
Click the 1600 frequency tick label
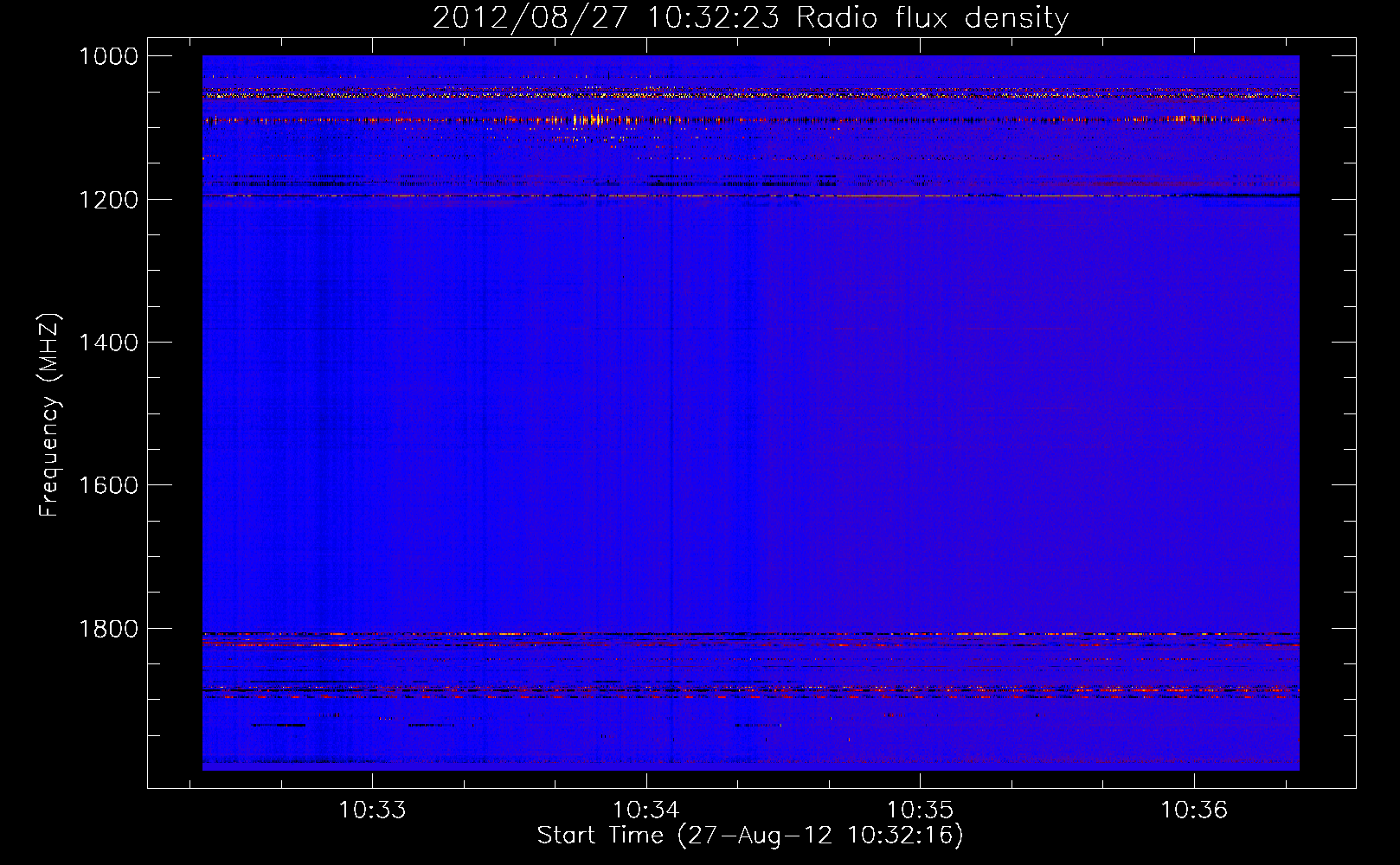coord(108,485)
